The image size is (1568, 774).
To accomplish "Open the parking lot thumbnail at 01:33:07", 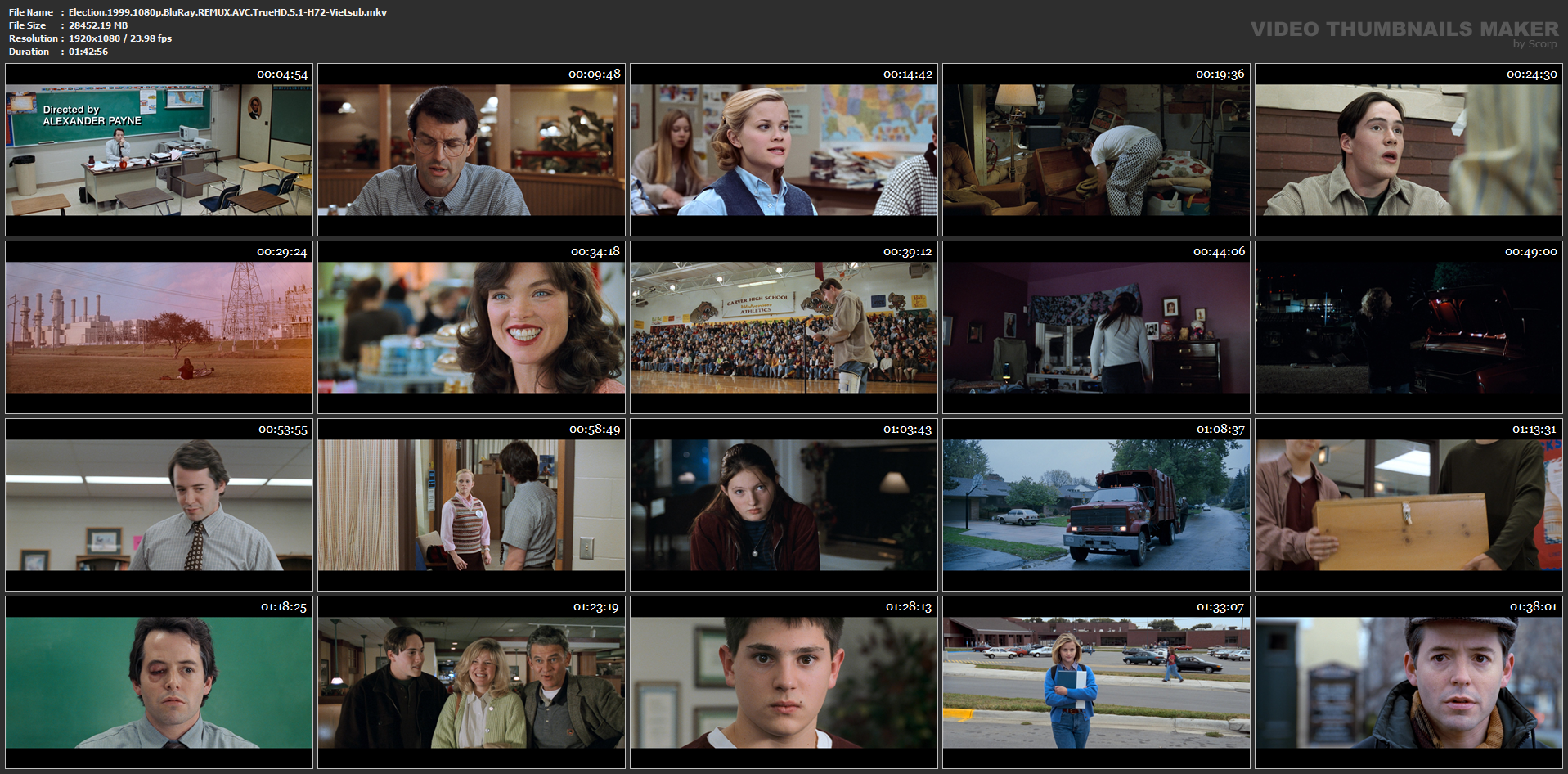I will pyautogui.click(x=1096, y=682).
